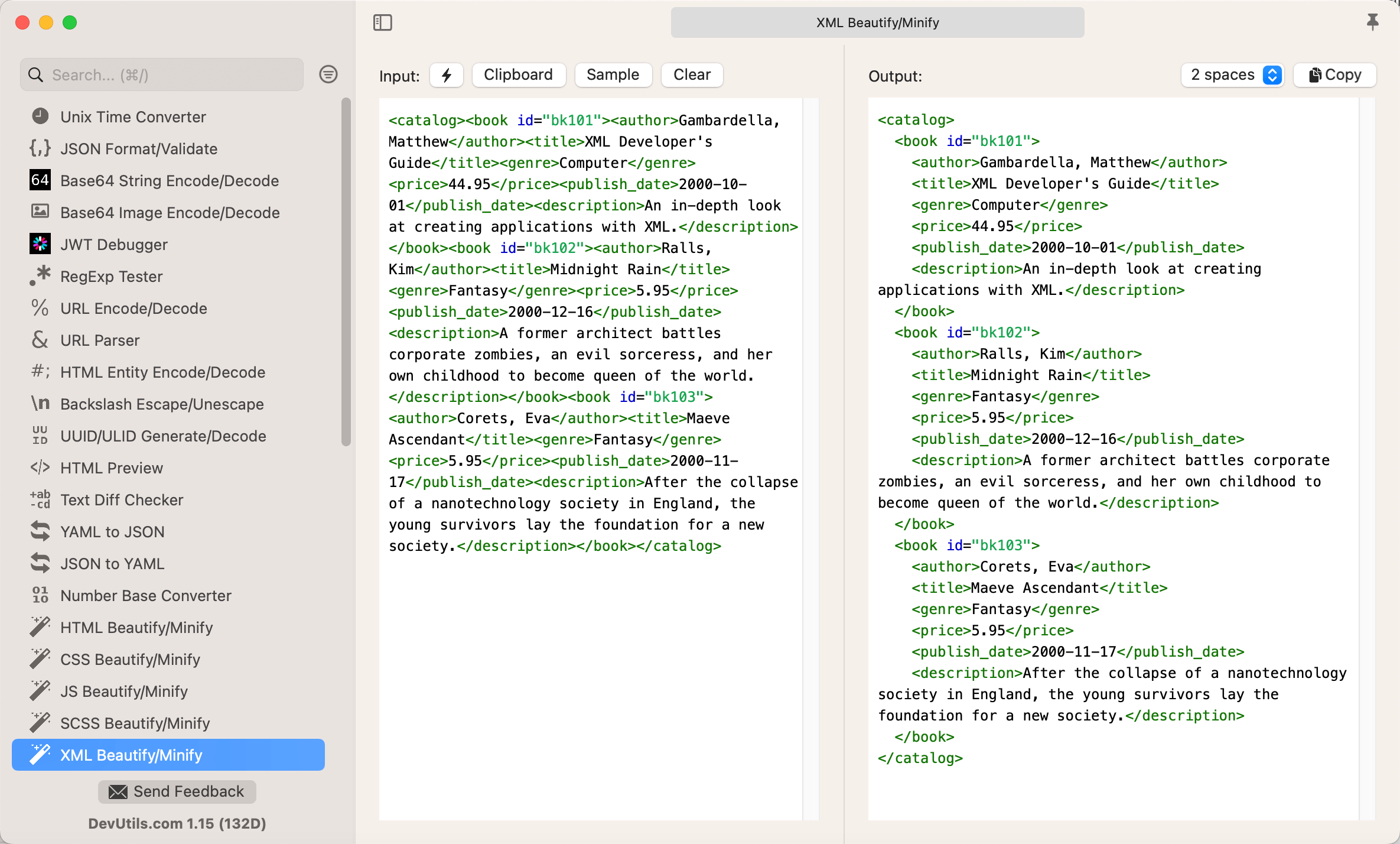Open the HTML Preview tool
Screen dimensions: 1400x844
[x=112, y=468]
